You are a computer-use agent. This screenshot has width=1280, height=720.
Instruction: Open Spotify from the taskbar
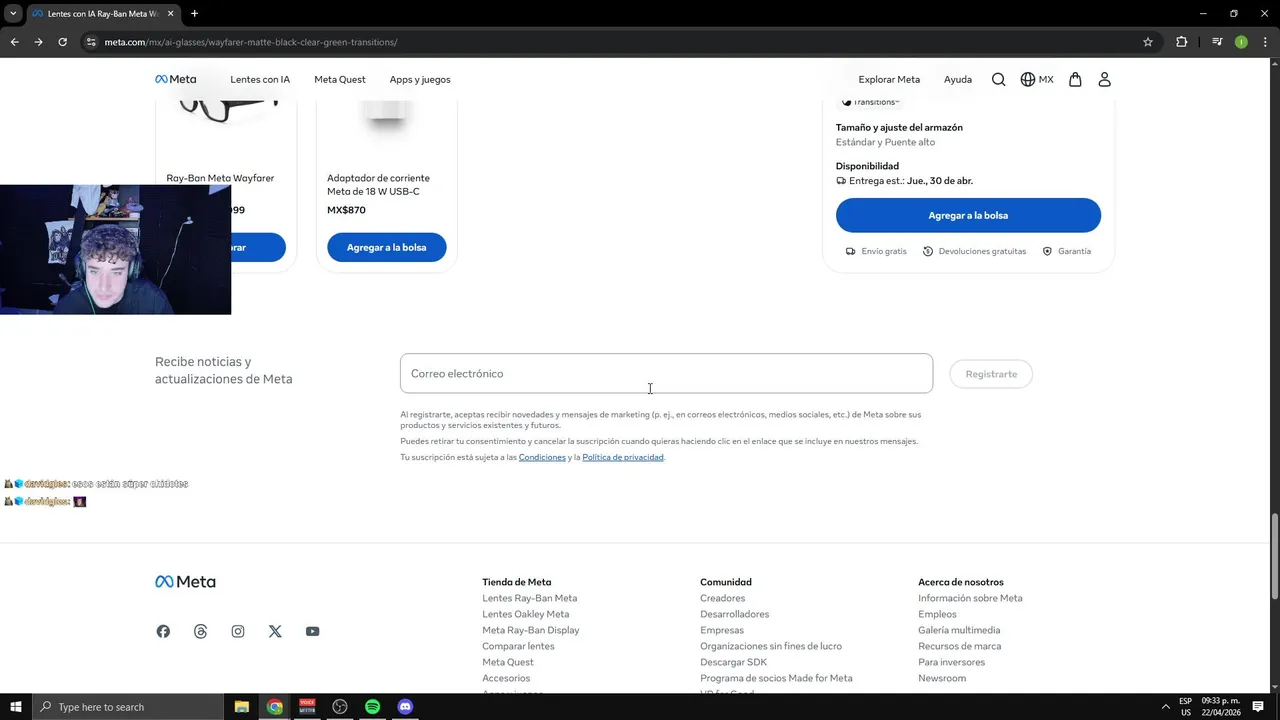pos(372,707)
